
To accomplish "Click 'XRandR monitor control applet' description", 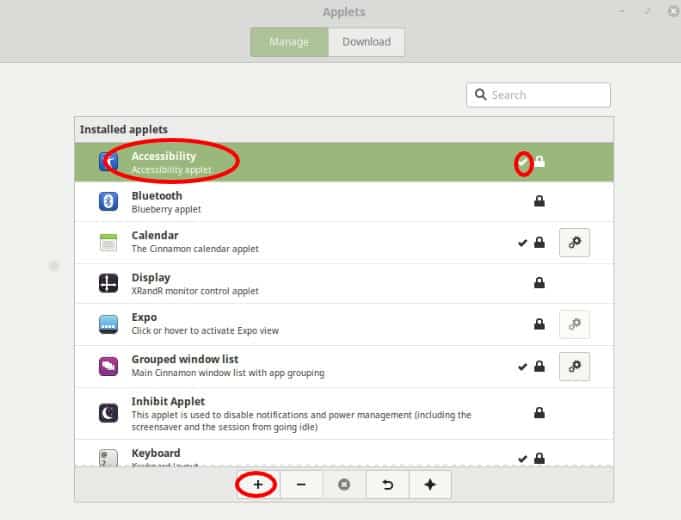I will [195, 291].
